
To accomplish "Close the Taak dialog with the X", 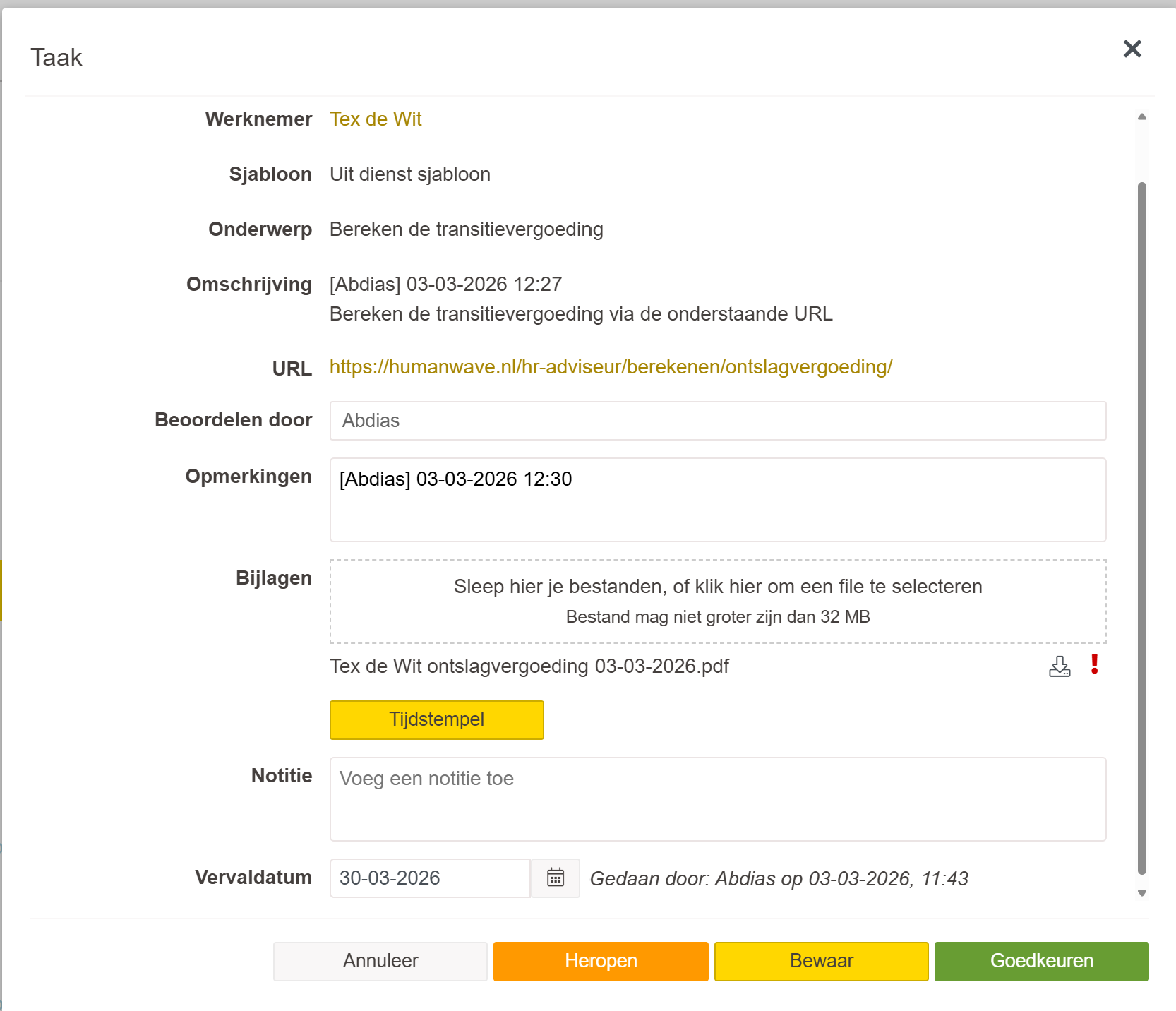I will coord(1132,49).
